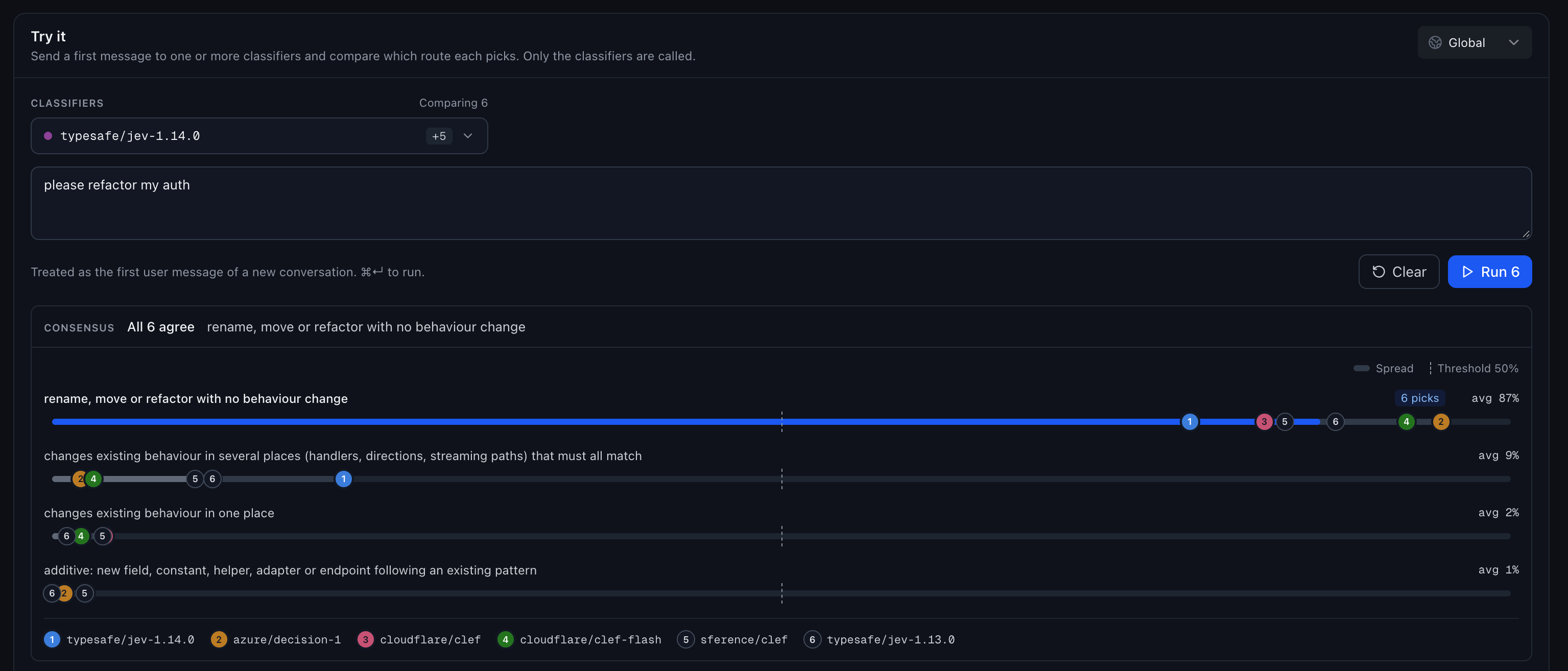
Task: Click the 'changes existing behaviour in one place' label
Action: (159, 513)
